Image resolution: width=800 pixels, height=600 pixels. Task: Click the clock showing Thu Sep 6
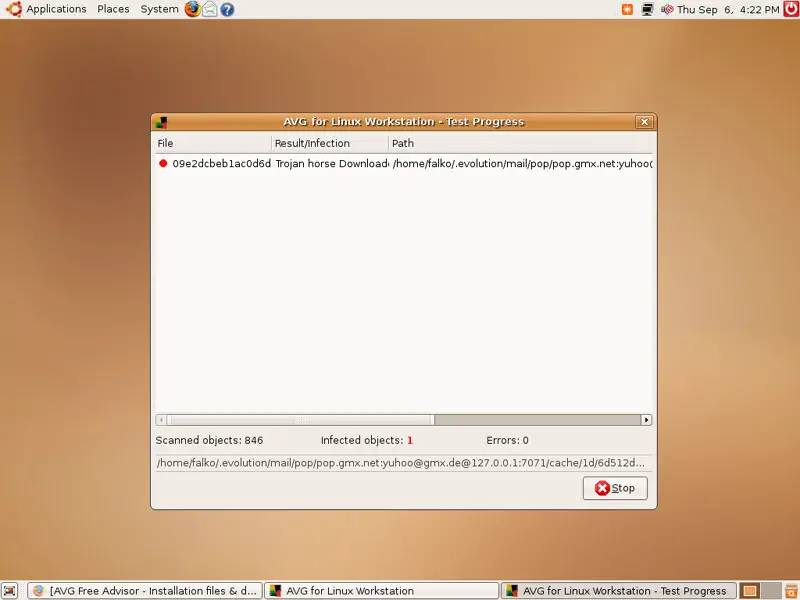click(728, 9)
